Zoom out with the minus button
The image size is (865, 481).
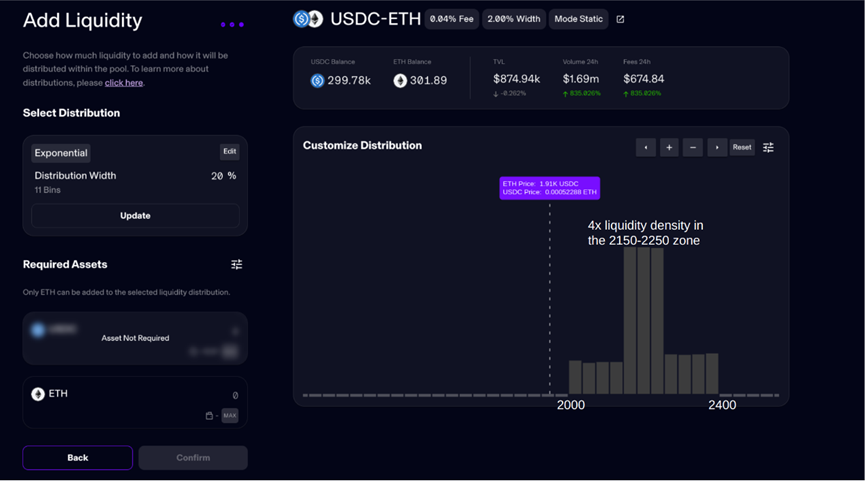click(693, 147)
